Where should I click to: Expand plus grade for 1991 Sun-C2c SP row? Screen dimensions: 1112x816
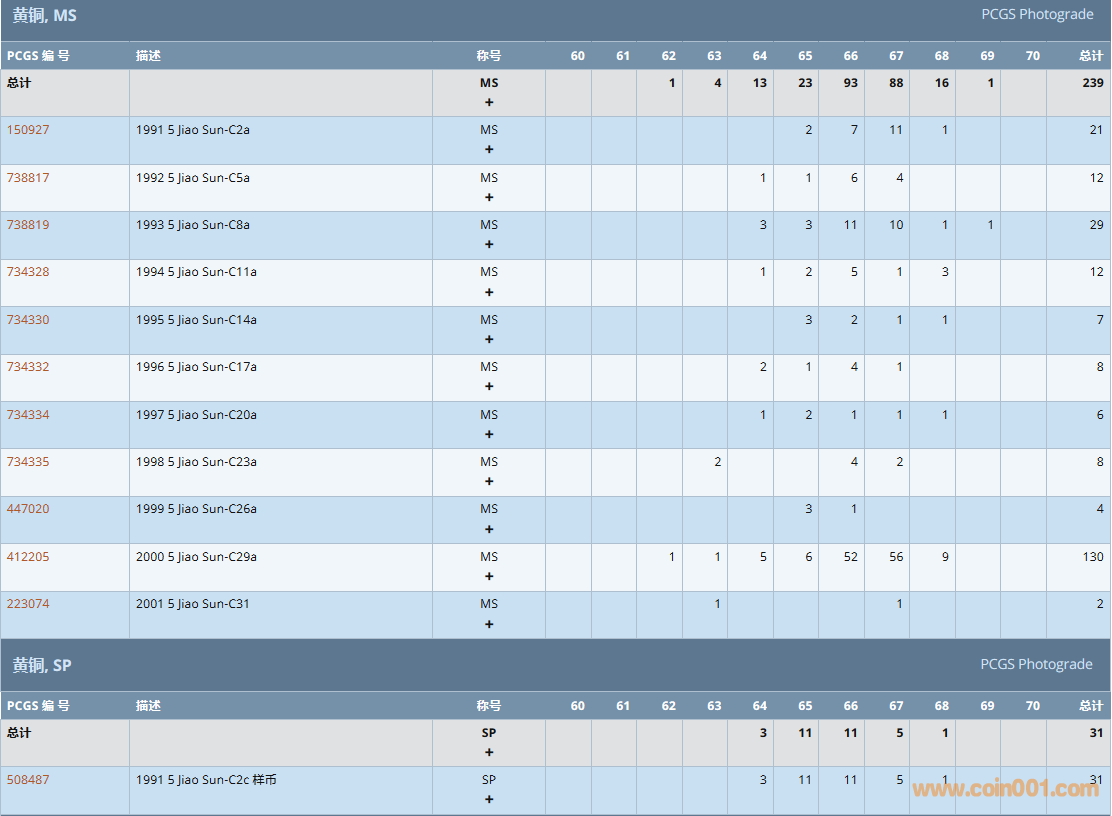pyautogui.click(x=489, y=800)
